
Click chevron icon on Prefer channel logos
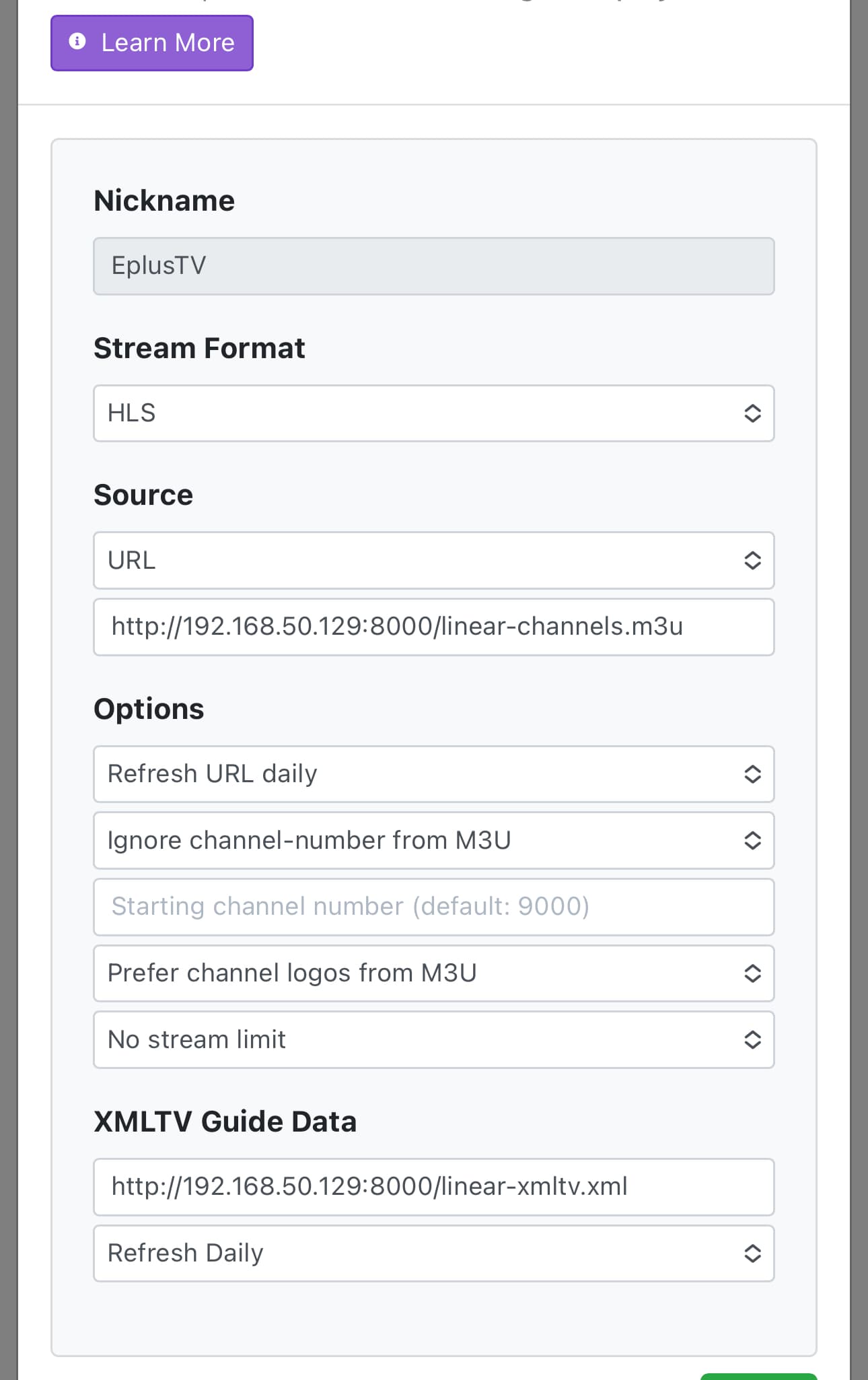pos(752,973)
